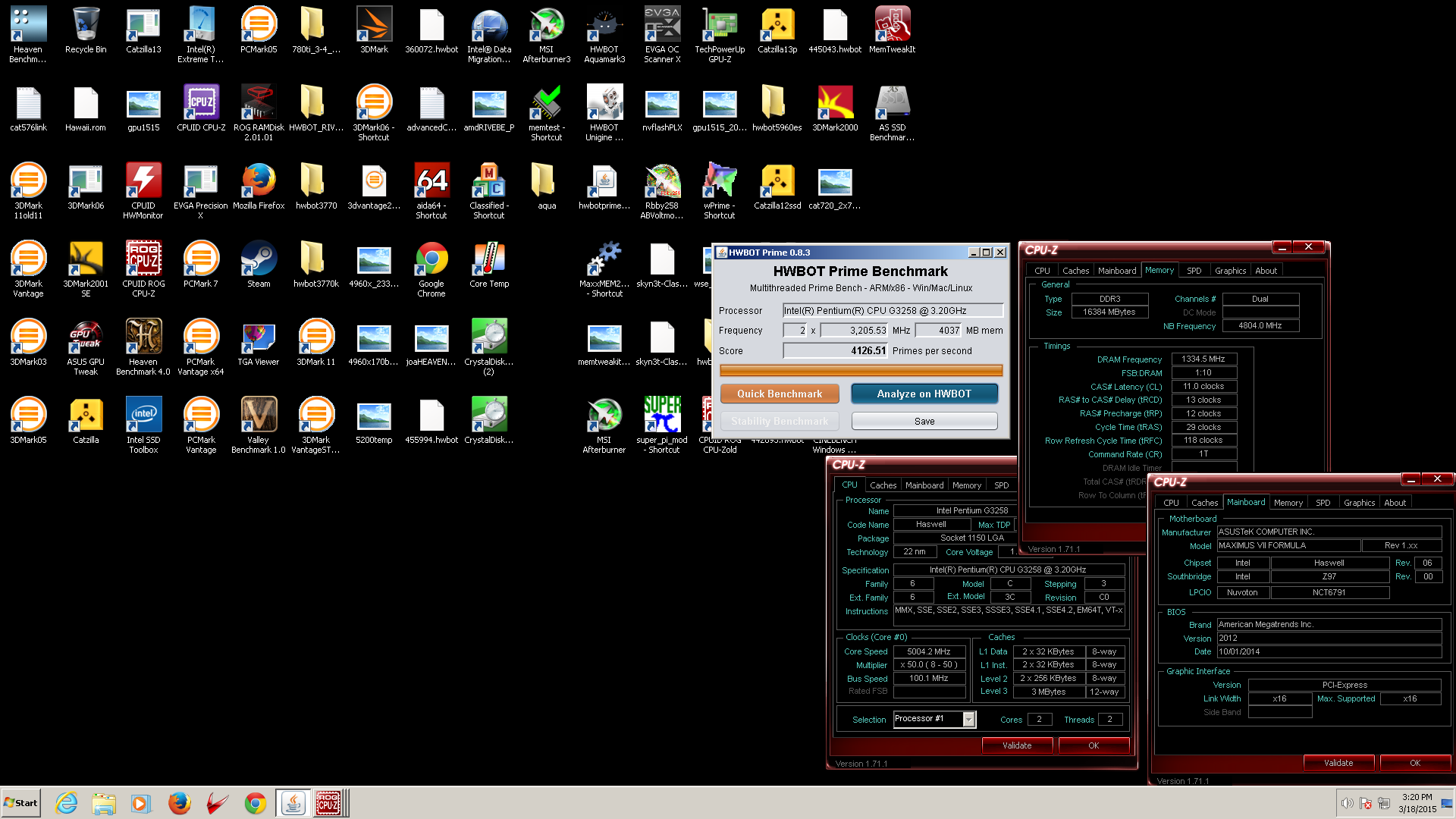1456x819 pixels.
Task: Click Analyze on HWBOT button
Action: (x=924, y=394)
